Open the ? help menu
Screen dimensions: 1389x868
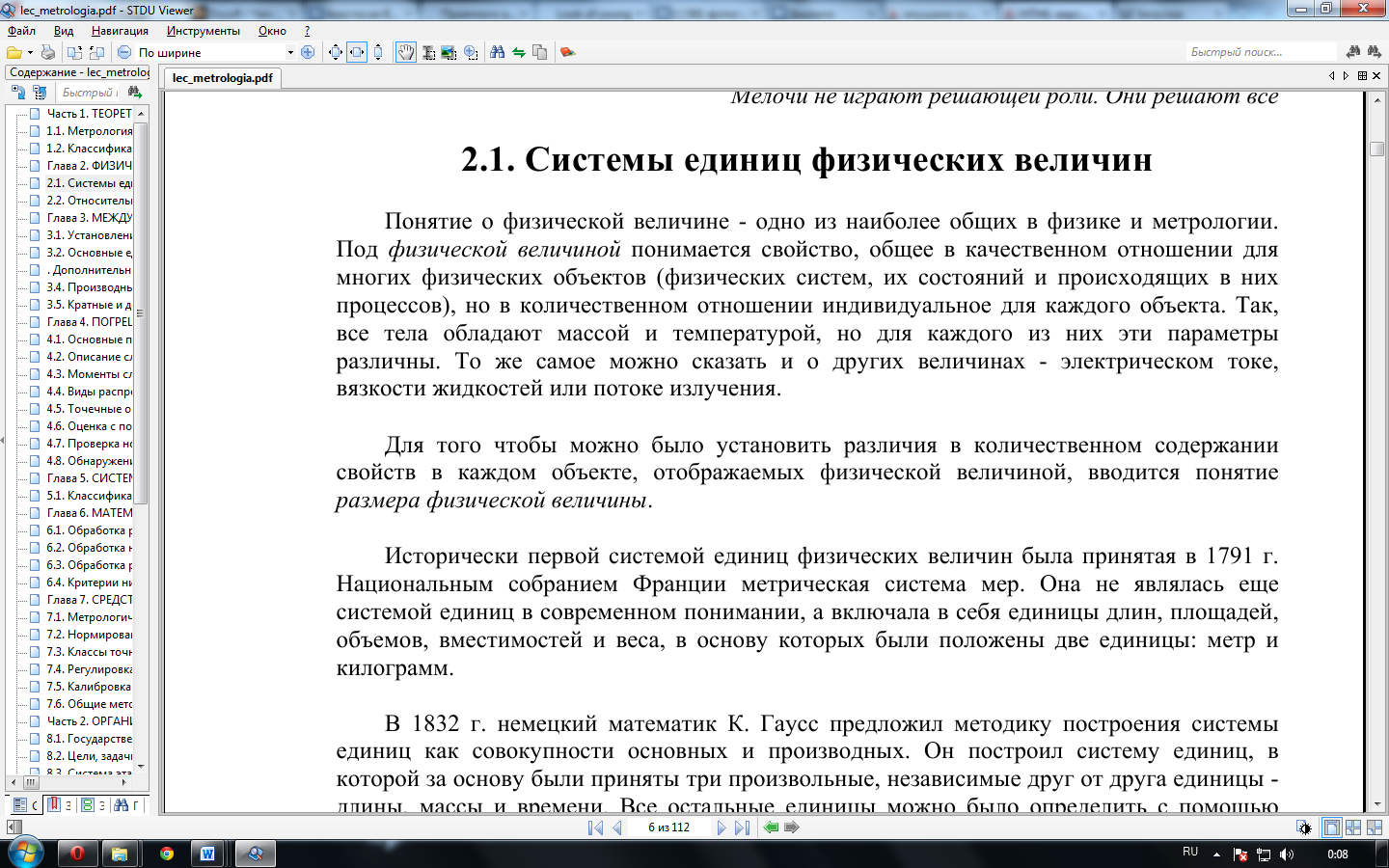pyautogui.click(x=307, y=31)
